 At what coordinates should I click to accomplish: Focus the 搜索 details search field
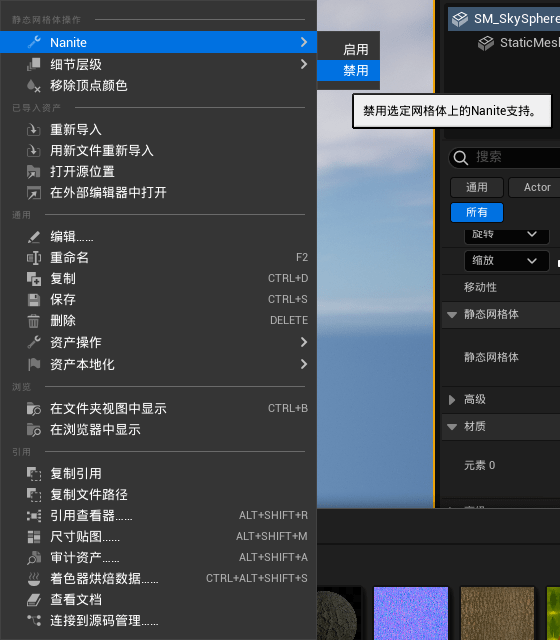coord(504,158)
